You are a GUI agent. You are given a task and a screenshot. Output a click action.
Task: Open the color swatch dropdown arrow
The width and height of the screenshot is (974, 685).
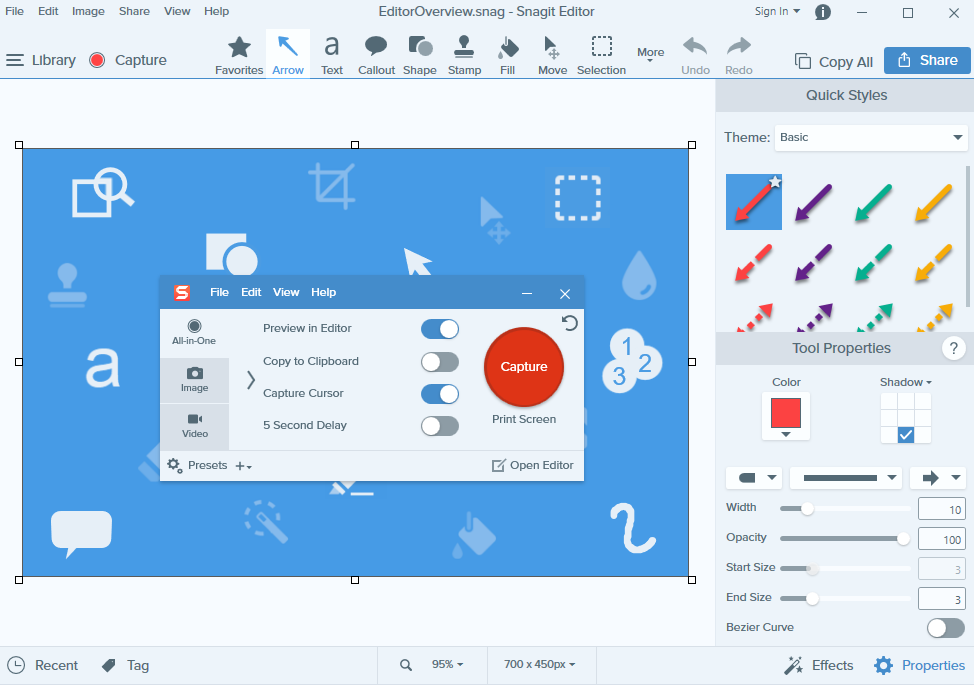click(786, 434)
